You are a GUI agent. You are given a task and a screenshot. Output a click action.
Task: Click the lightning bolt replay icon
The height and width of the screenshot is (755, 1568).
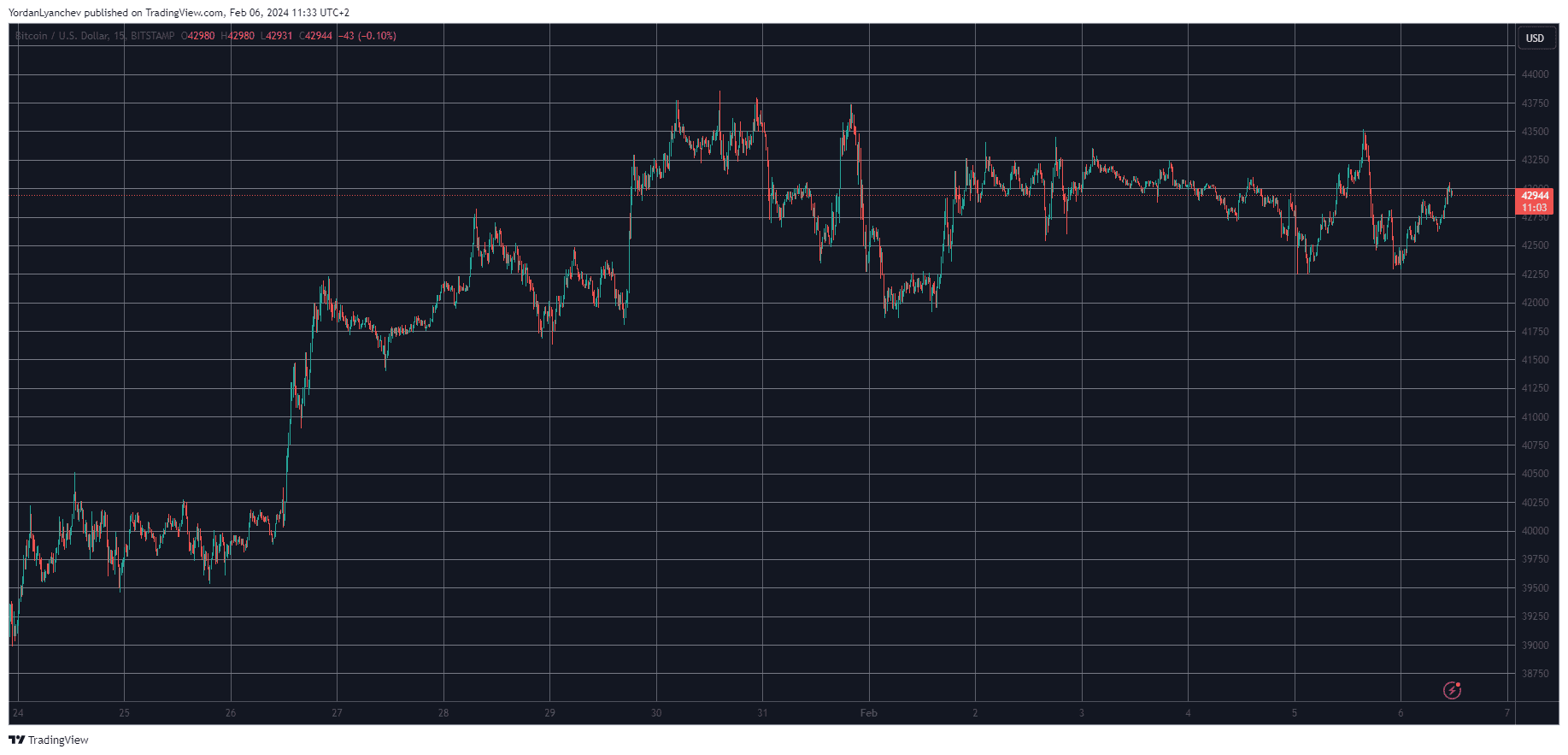click(x=1452, y=690)
